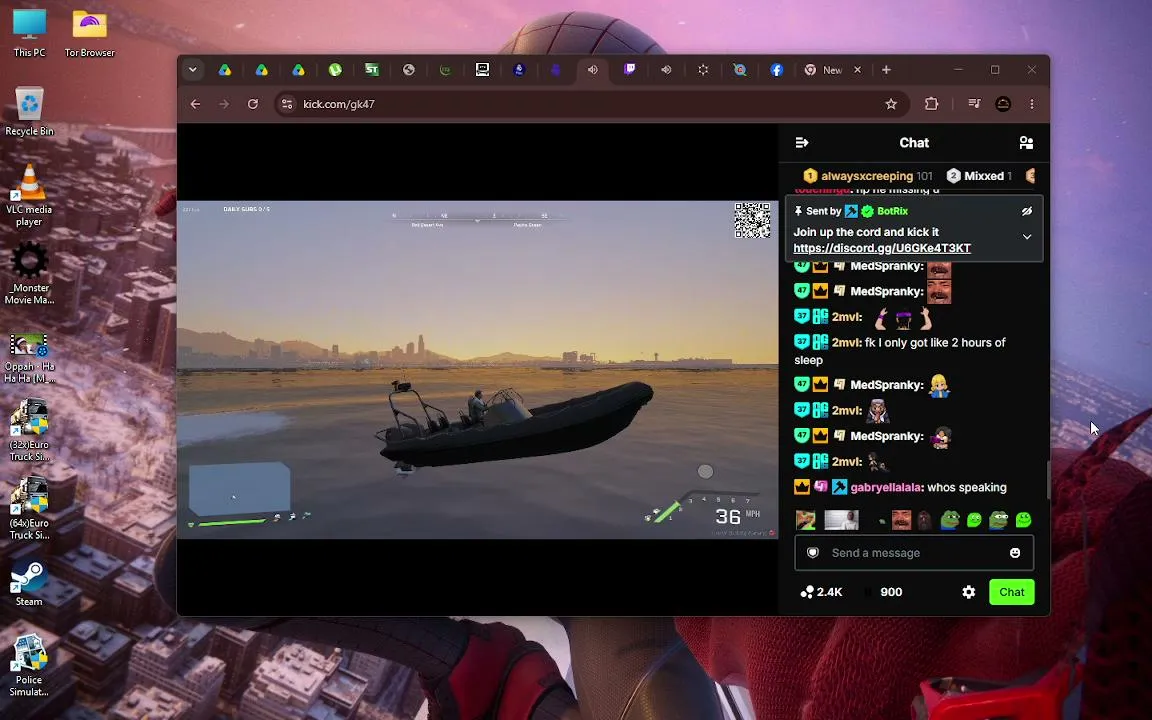Image resolution: width=1152 pixels, height=720 pixels.
Task: Pick the last green blob quick emote
Action: 1023,520
